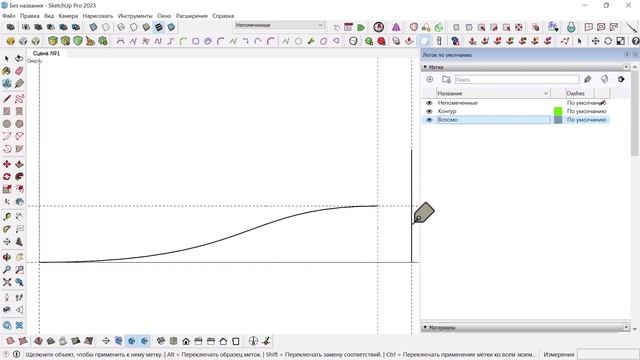
Task: Click the tray vertical scrollbar
Action: point(635,113)
